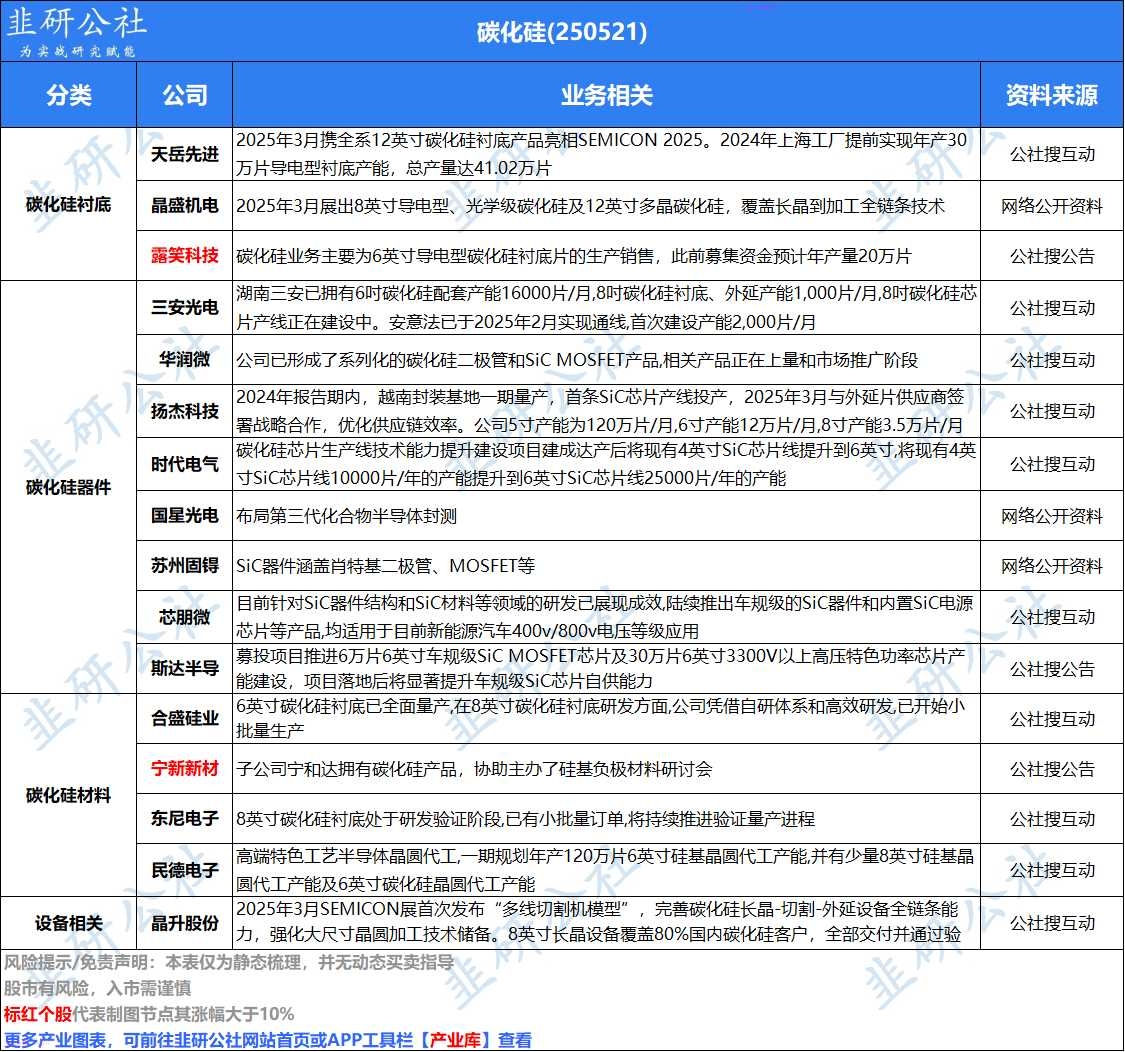Click 网络公开资料 source in 苏州固锝 row

[x=1052, y=566]
